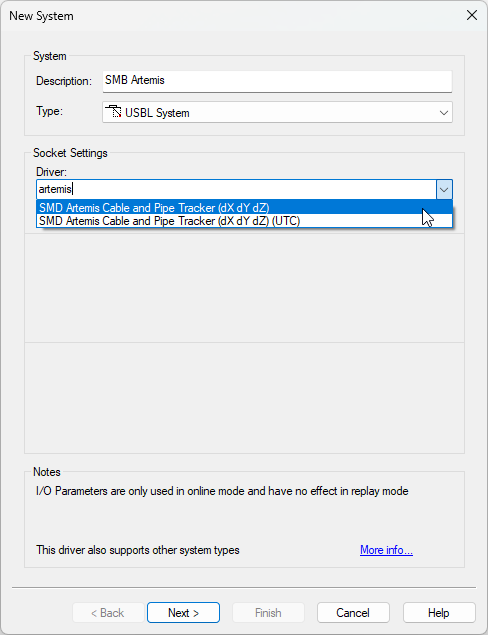488x635 pixels.
Task: Toggle the Driver combo box dropdown arrow
Action: tap(444, 190)
